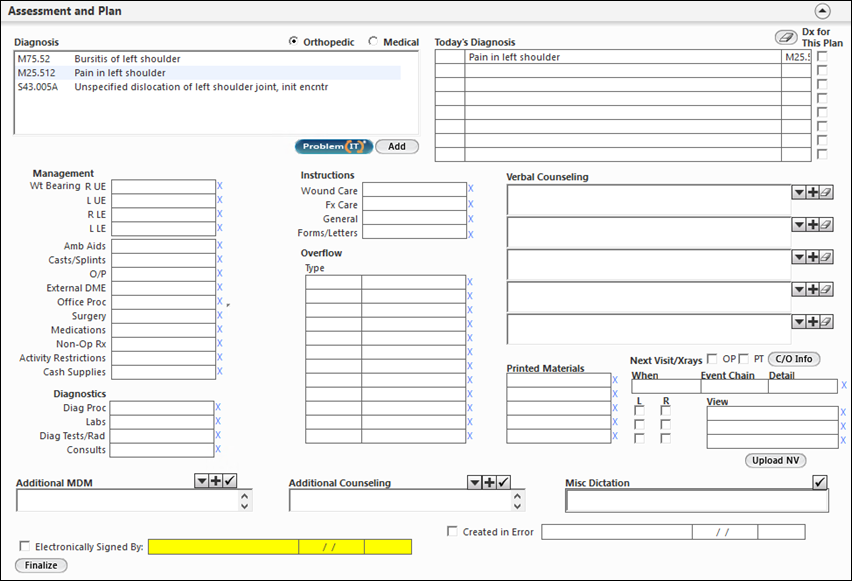
Task: Select diagnosis Bursitis of left shoulder
Action: (x=207, y=59)
